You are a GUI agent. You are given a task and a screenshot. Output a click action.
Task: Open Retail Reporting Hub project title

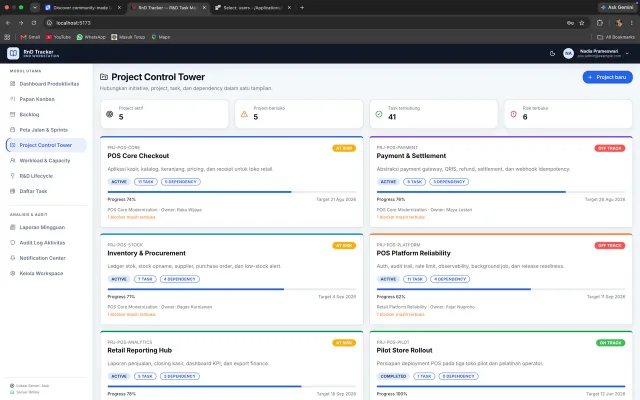pyautogui.click(x=140, y=350)
